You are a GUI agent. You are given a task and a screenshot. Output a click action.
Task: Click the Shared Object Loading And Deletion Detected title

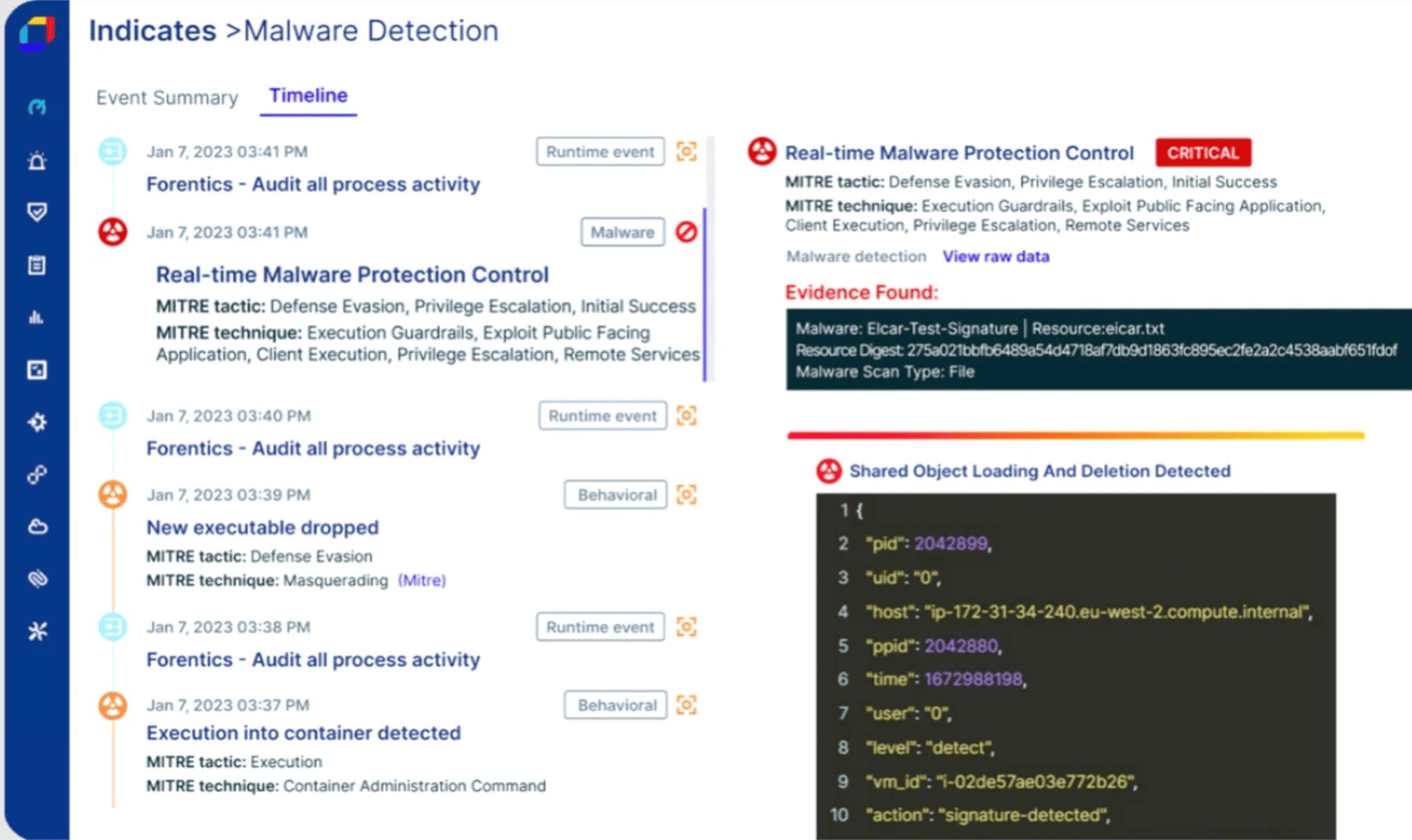(x=1040, y=471)
